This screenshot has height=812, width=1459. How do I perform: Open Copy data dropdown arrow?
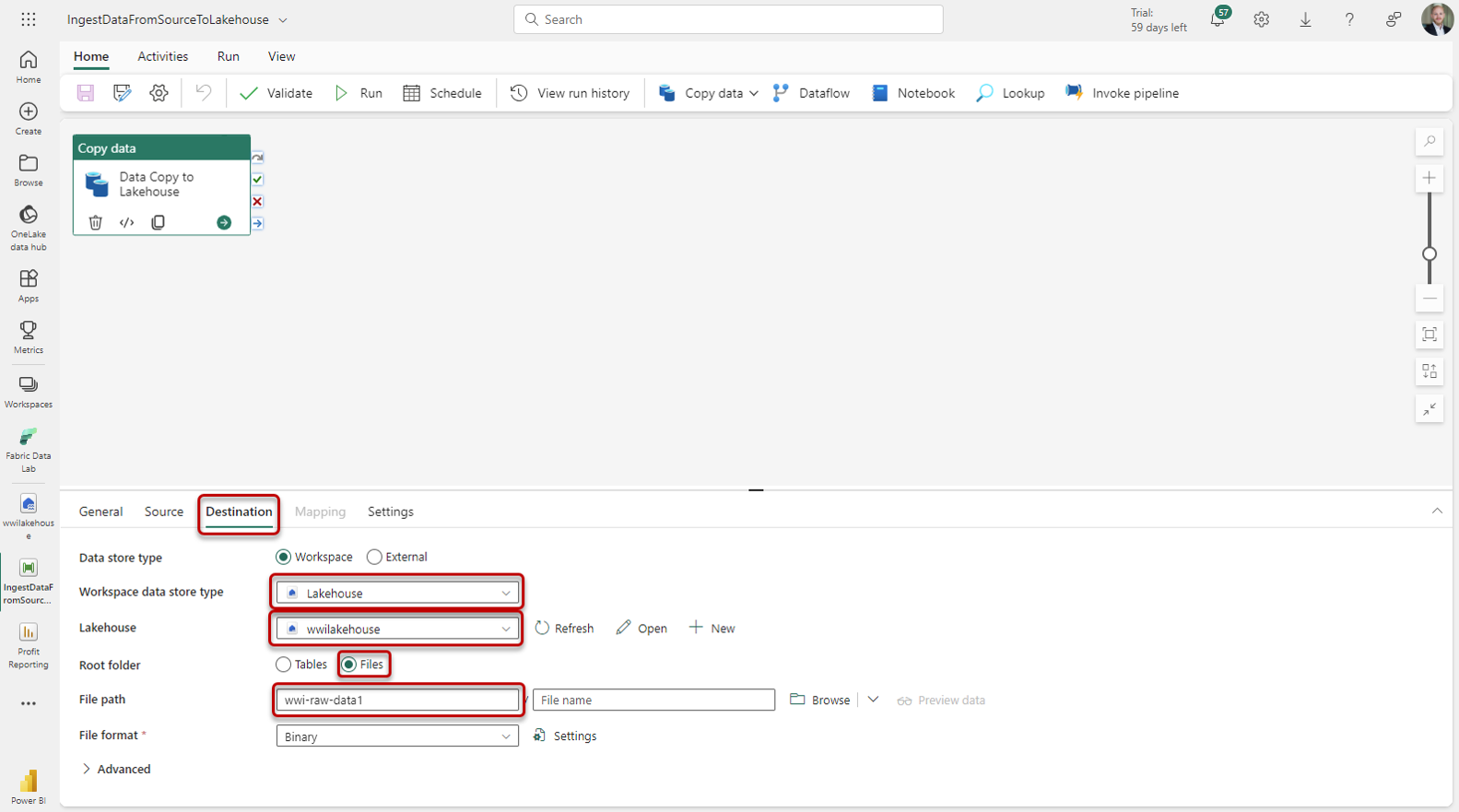pos(754,93)
